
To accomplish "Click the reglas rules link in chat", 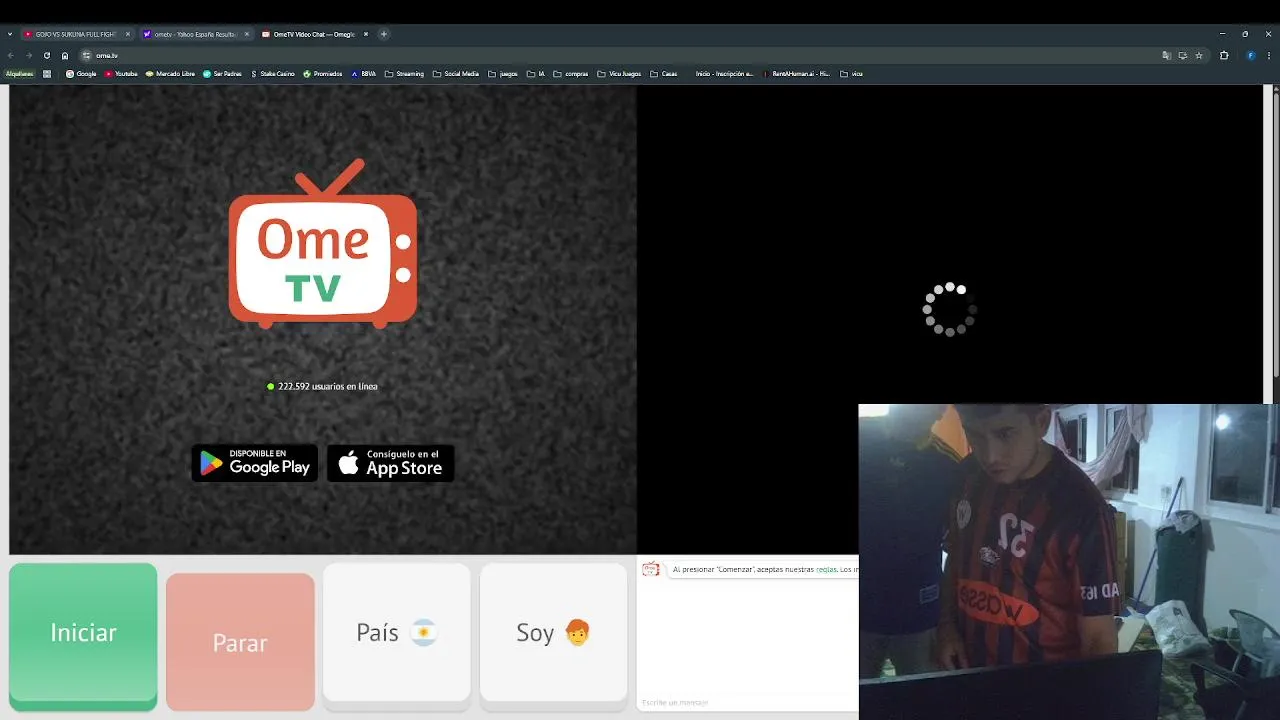I will click(x=826, y=569).
